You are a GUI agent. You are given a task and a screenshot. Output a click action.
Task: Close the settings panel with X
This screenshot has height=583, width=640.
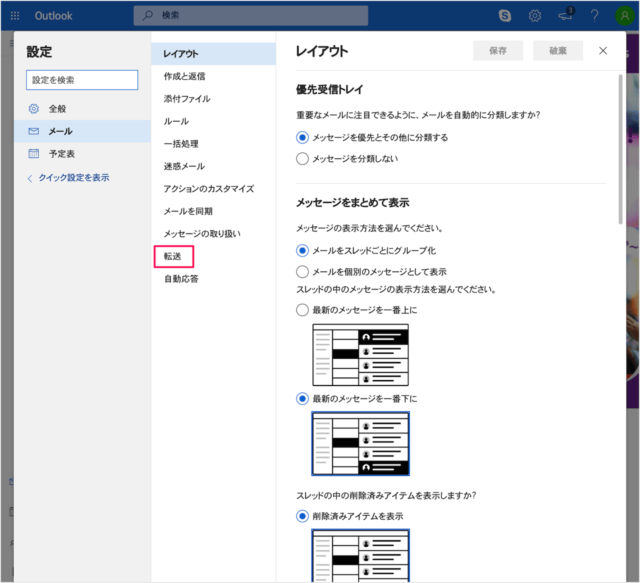pyautogui.click(x=603, y=51)
